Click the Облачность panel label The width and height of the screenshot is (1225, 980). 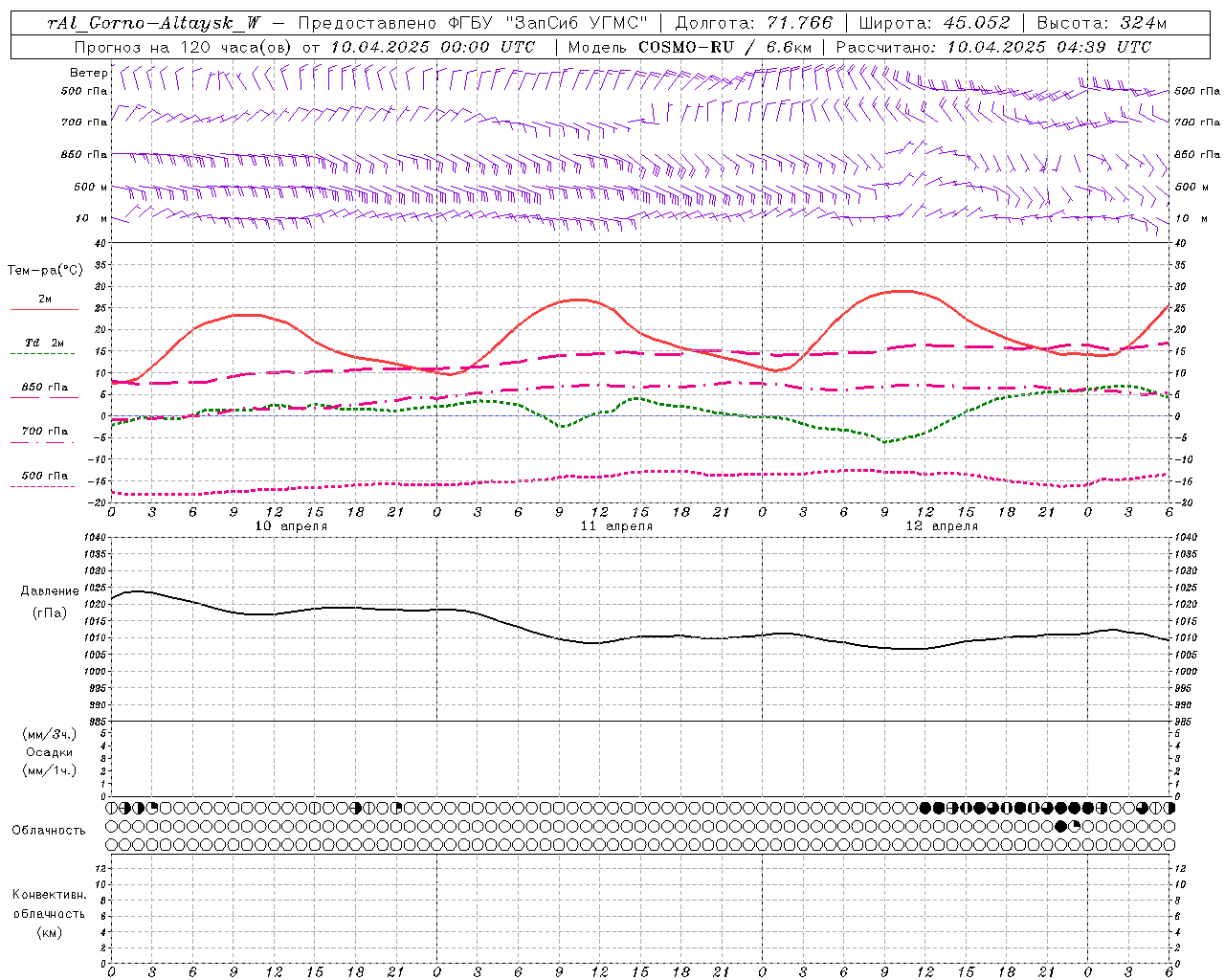tap(49, 831)
